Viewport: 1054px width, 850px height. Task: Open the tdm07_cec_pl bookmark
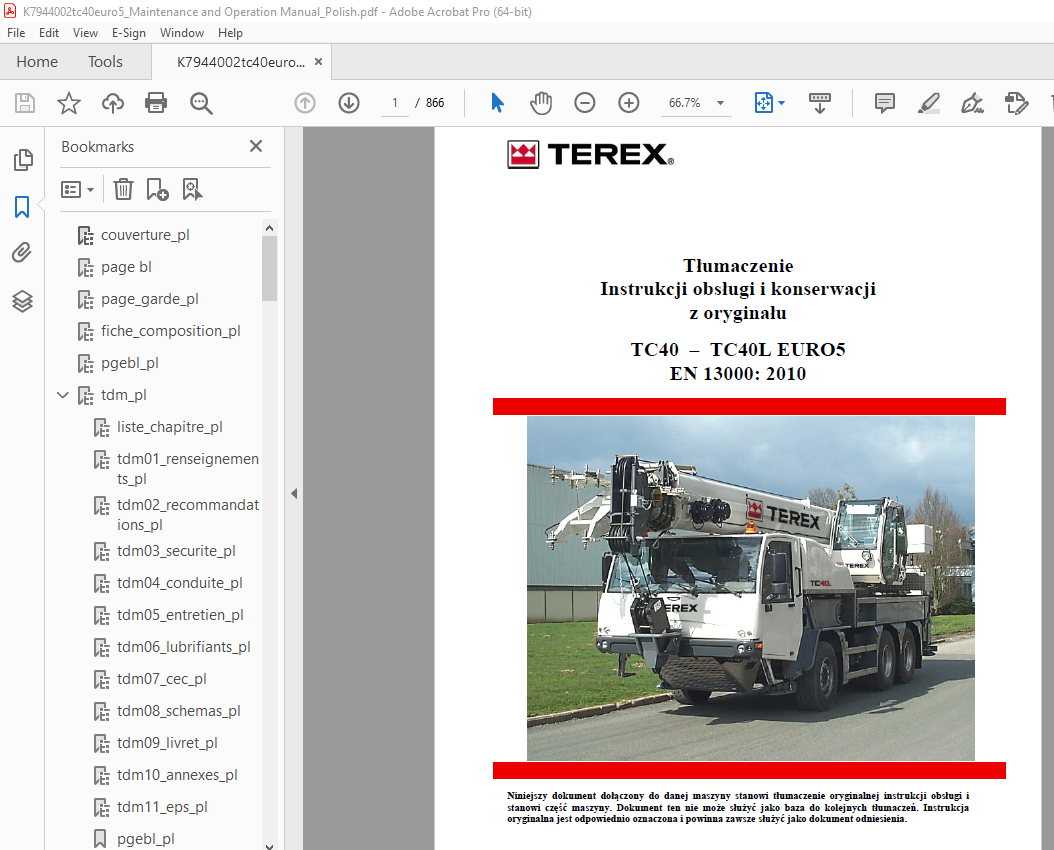161,679
